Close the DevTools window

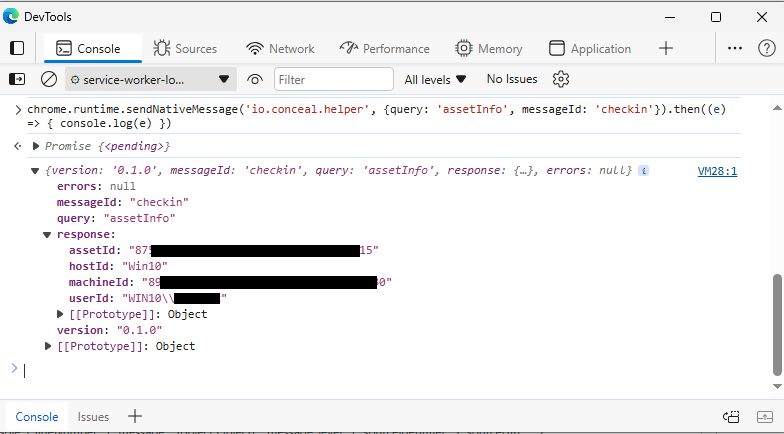(x=762, y=17)
